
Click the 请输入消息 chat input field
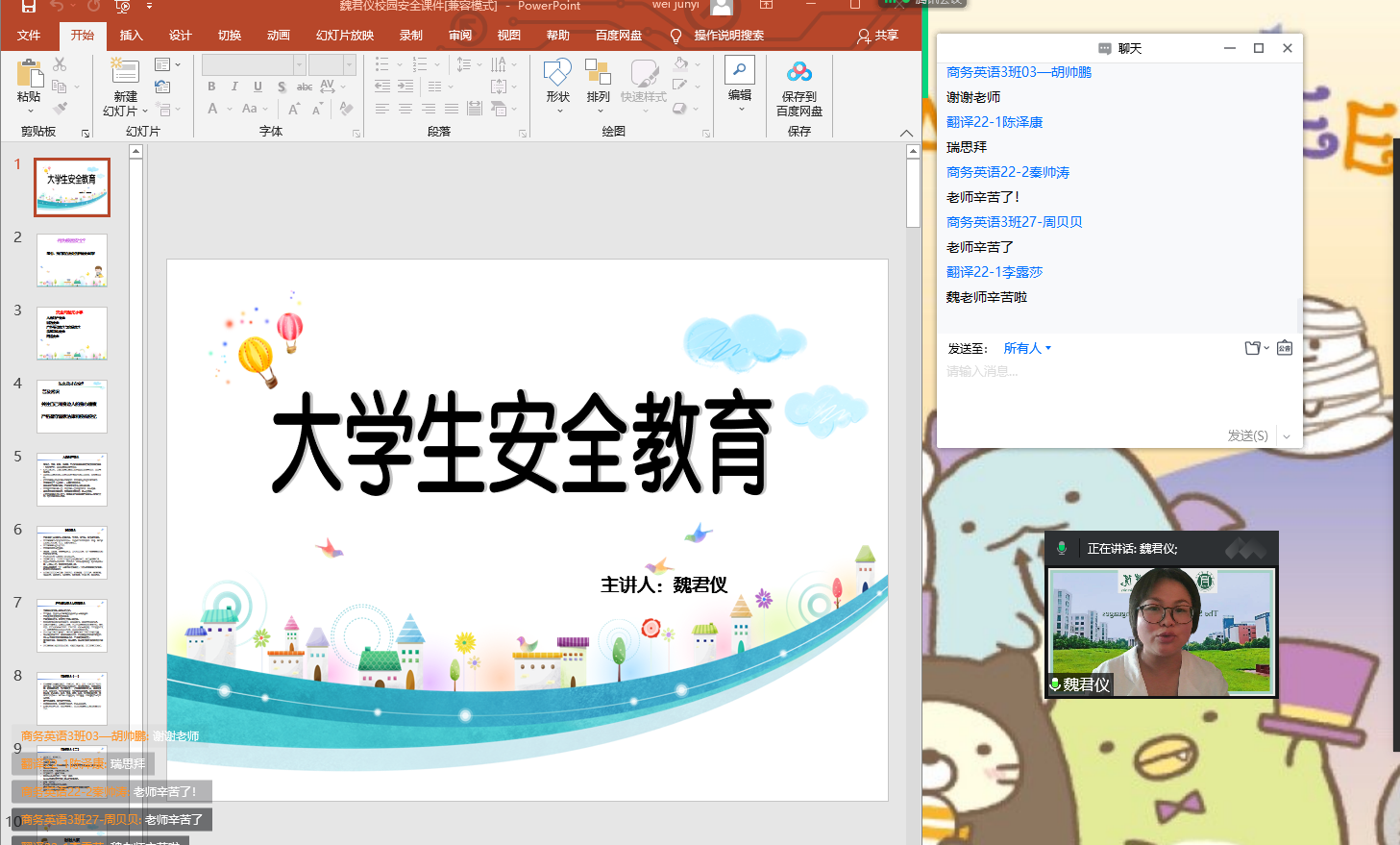tap(1115, 394)
